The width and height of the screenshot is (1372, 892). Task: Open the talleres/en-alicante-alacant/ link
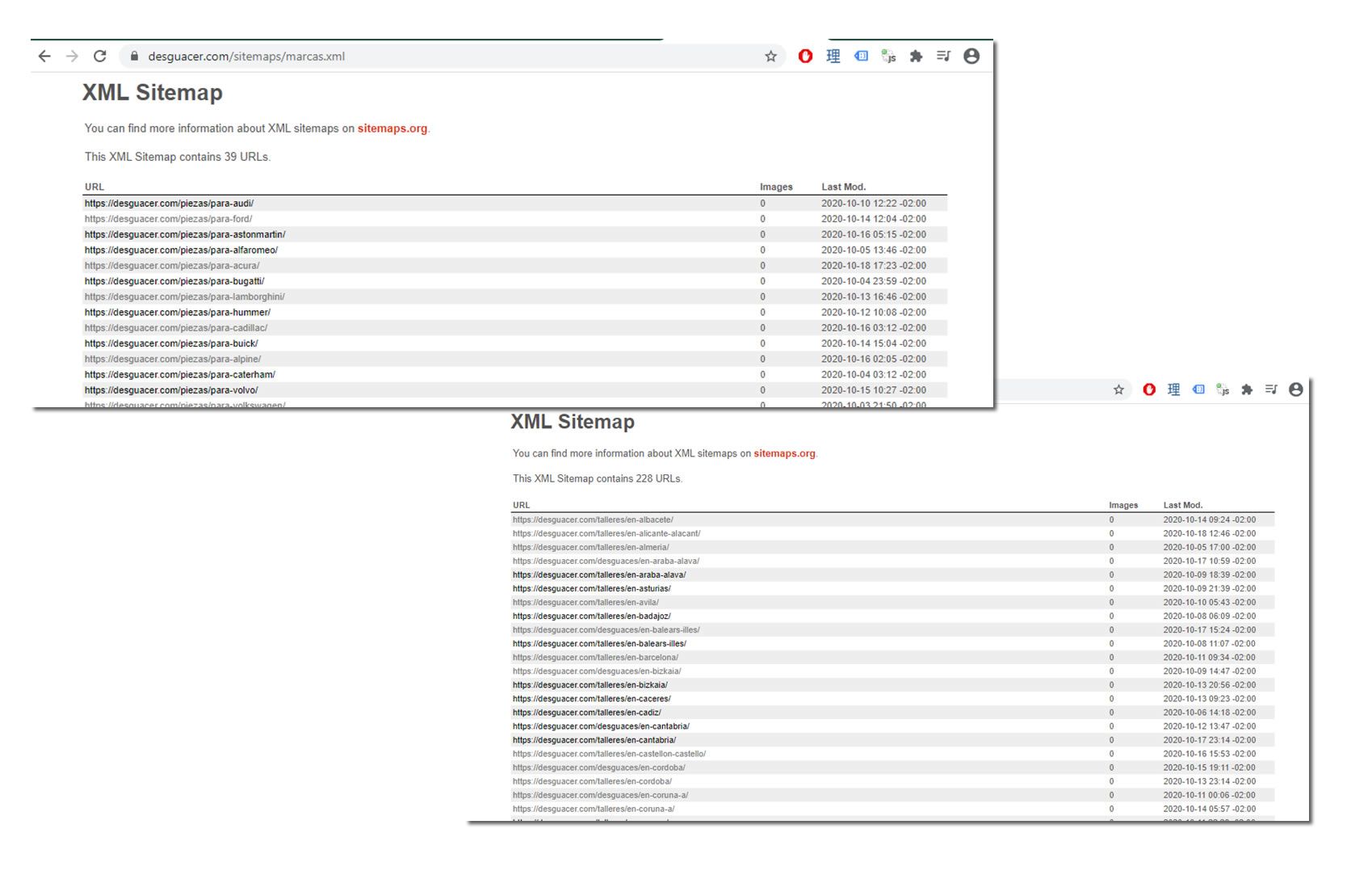(x=606, y=533)
